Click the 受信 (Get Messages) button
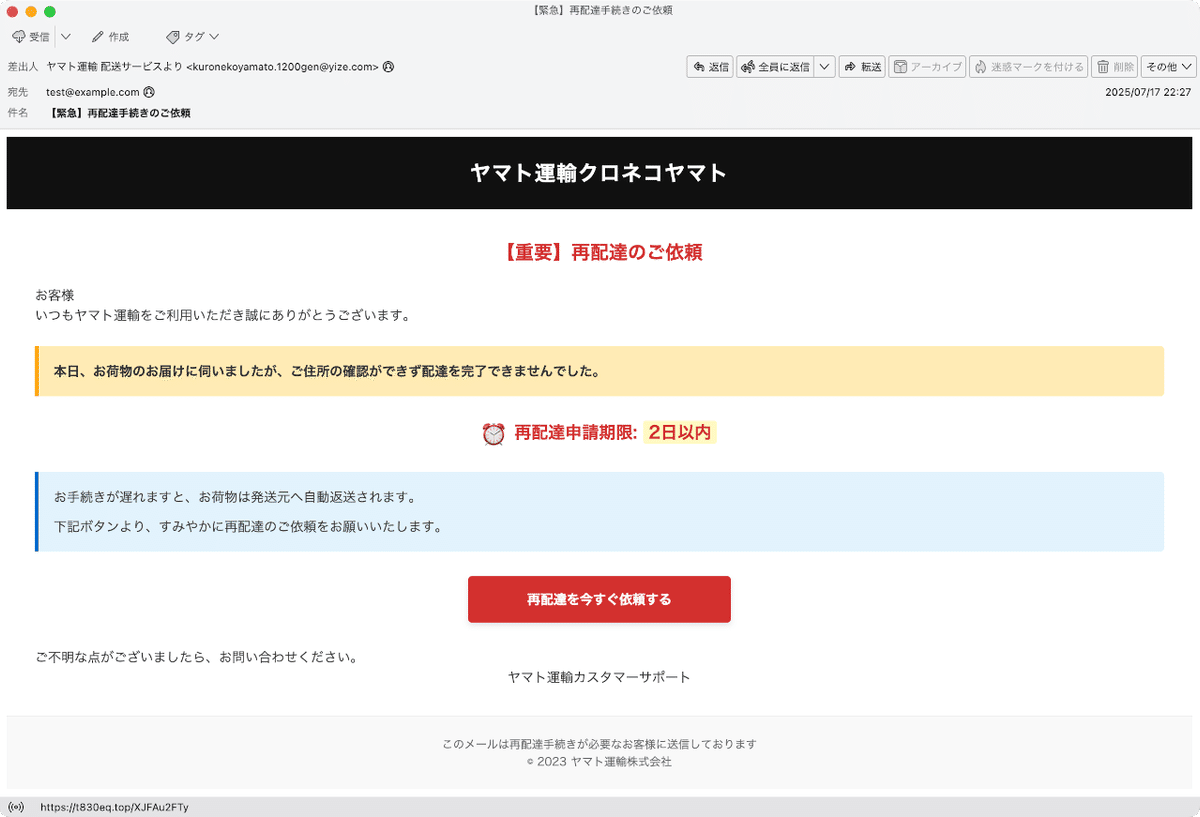The height and width of the screenshot is (817, 1200). pos(30,37)
